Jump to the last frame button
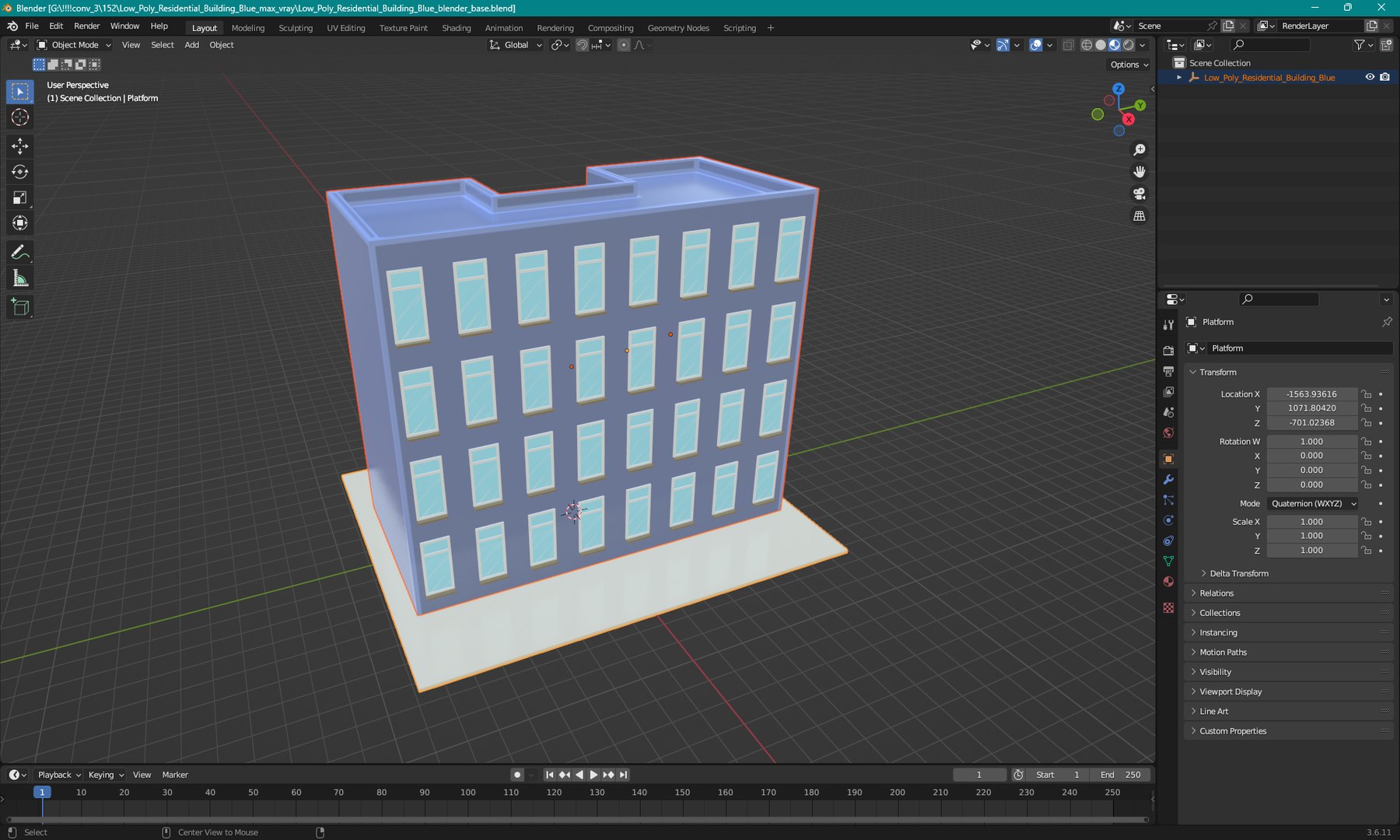1400x840 pixels. (624, 775)
